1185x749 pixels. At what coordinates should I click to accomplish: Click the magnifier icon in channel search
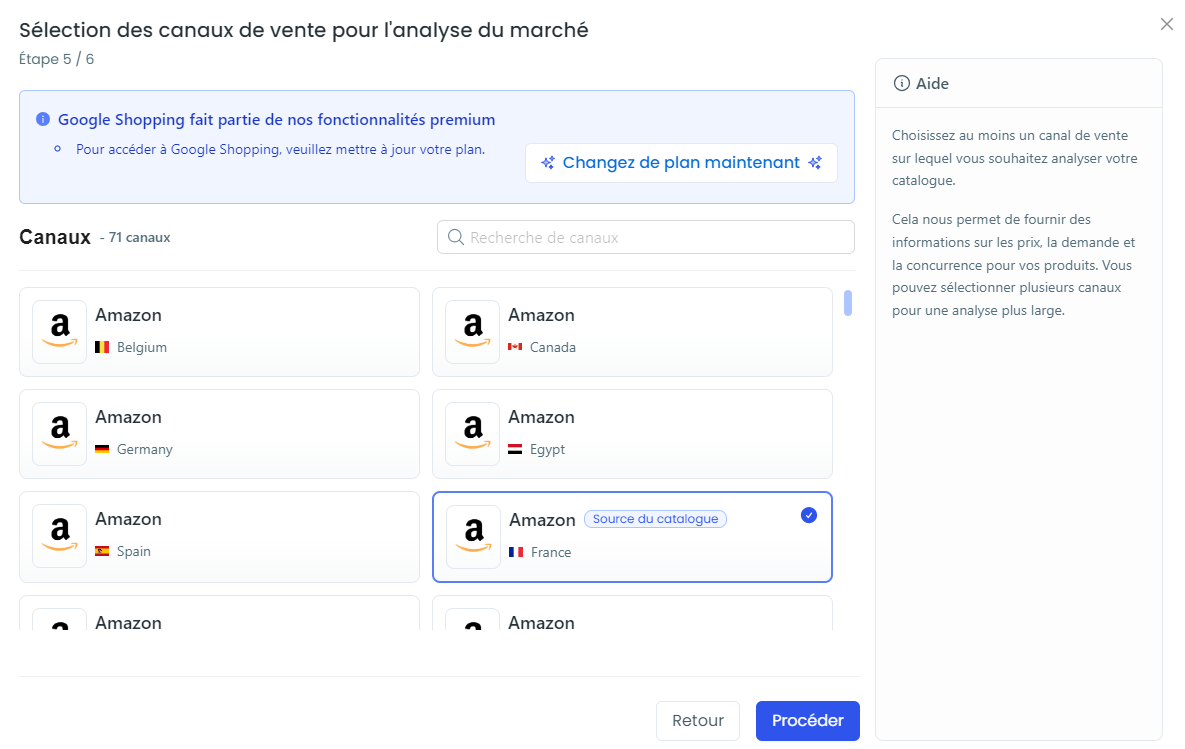(x=456, y=237)
